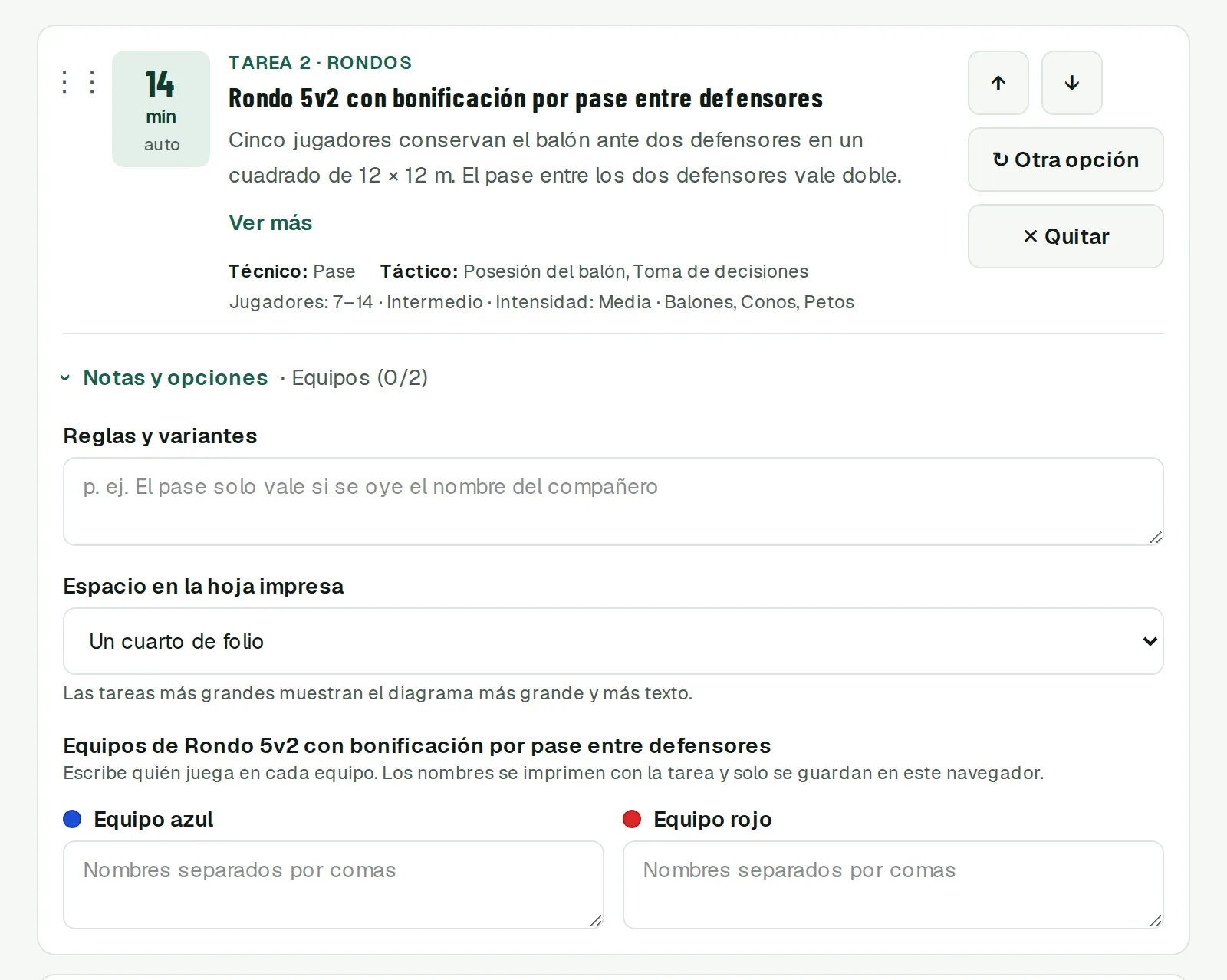Image resolution: width=1227 pixels, height=980 pixels.
Task: Click the Espacio en la hoja impresa label
Action: [x=203, y=586]
